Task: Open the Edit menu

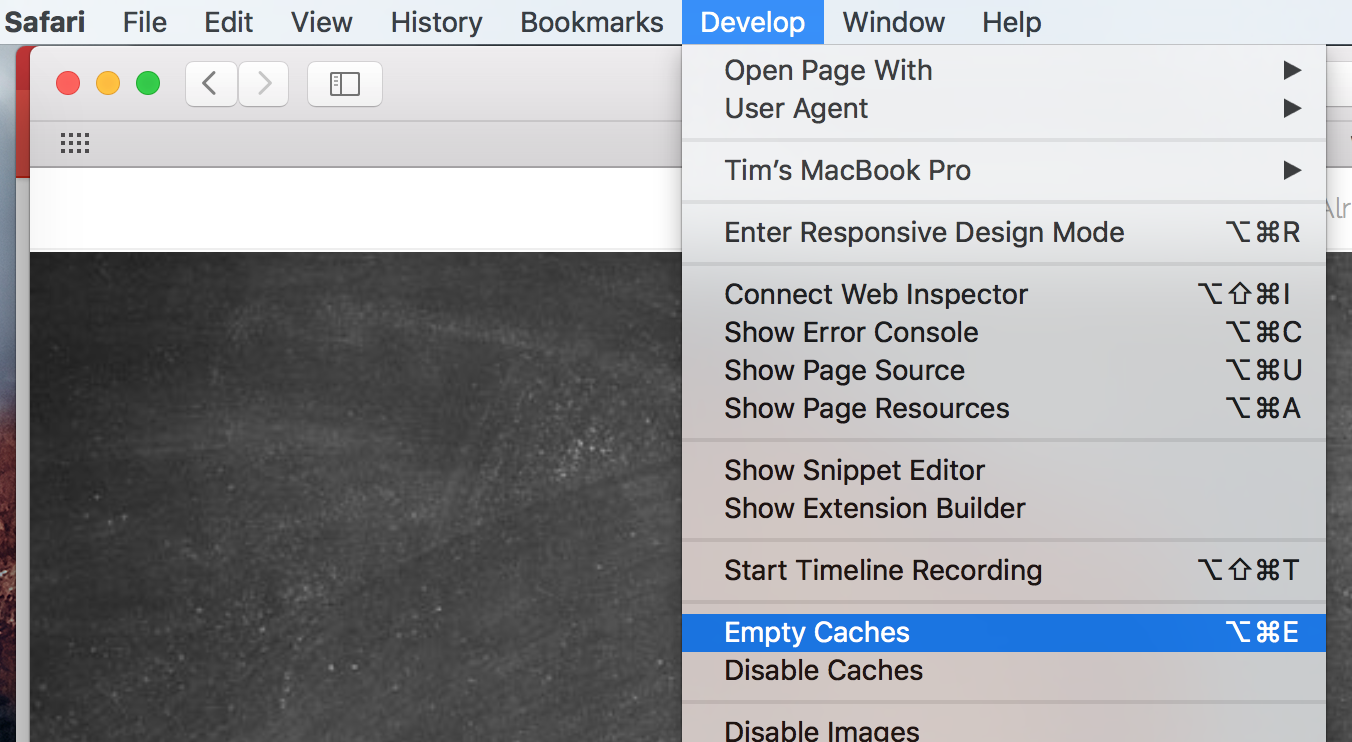Action: click(x=229, y=22)
